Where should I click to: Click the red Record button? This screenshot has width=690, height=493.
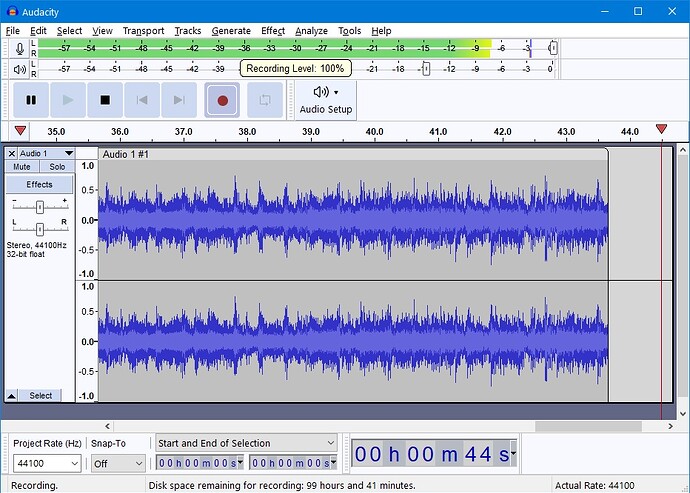click(x=223, y=100)
